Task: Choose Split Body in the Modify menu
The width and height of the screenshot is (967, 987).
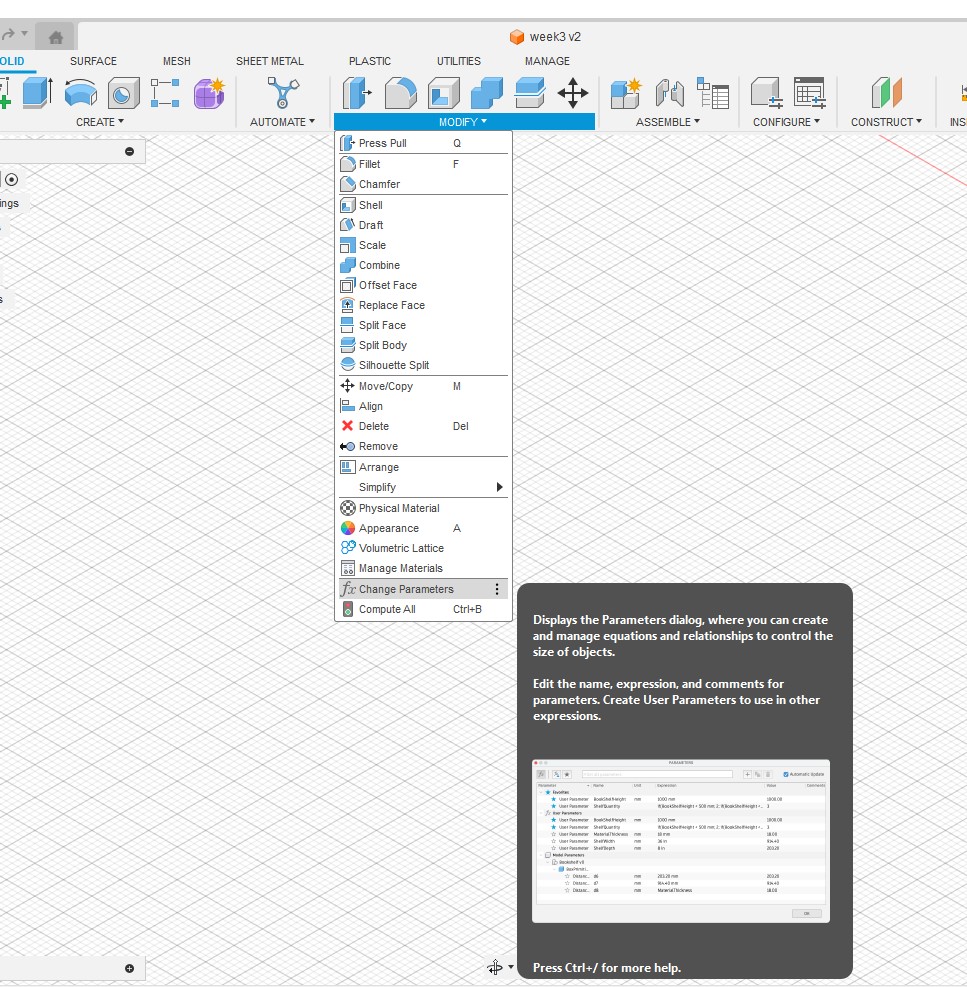Action: [x=423, y=346]
